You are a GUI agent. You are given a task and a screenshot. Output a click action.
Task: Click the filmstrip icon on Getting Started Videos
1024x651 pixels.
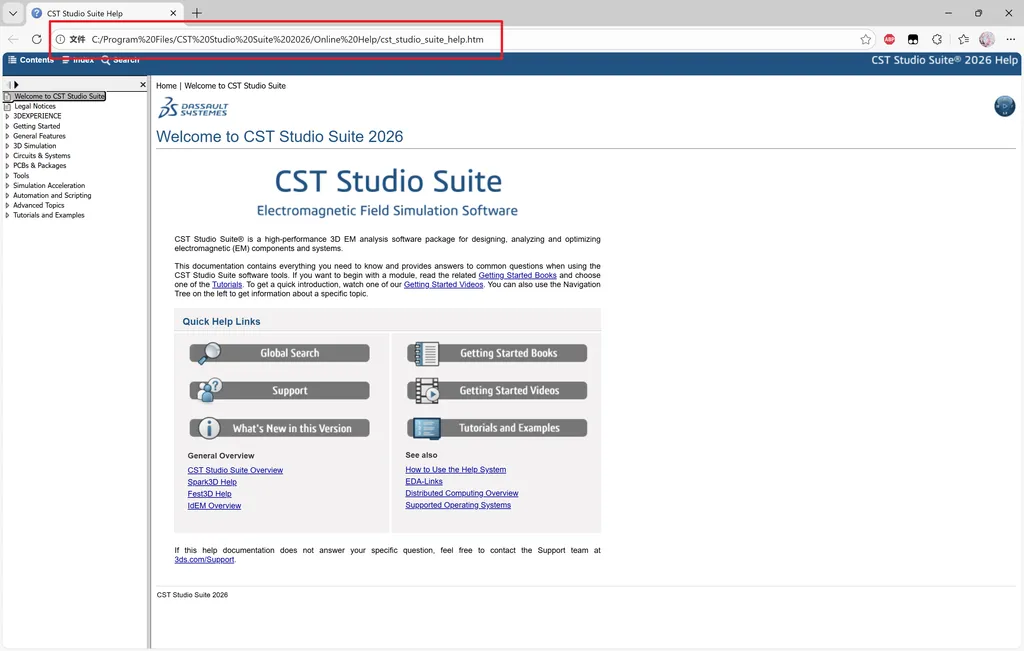[x=427, y=390]
